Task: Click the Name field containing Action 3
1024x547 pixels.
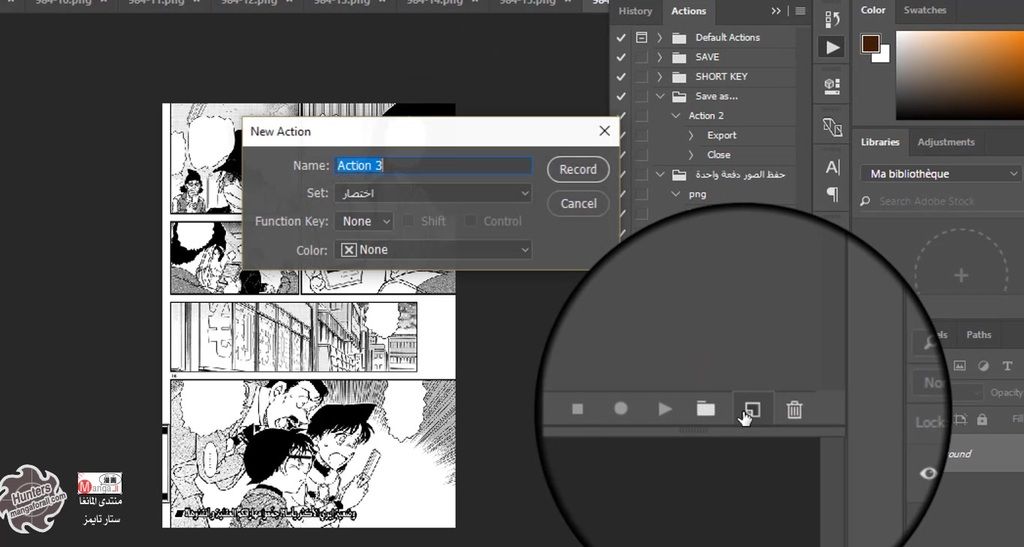Action: point(433,165)
